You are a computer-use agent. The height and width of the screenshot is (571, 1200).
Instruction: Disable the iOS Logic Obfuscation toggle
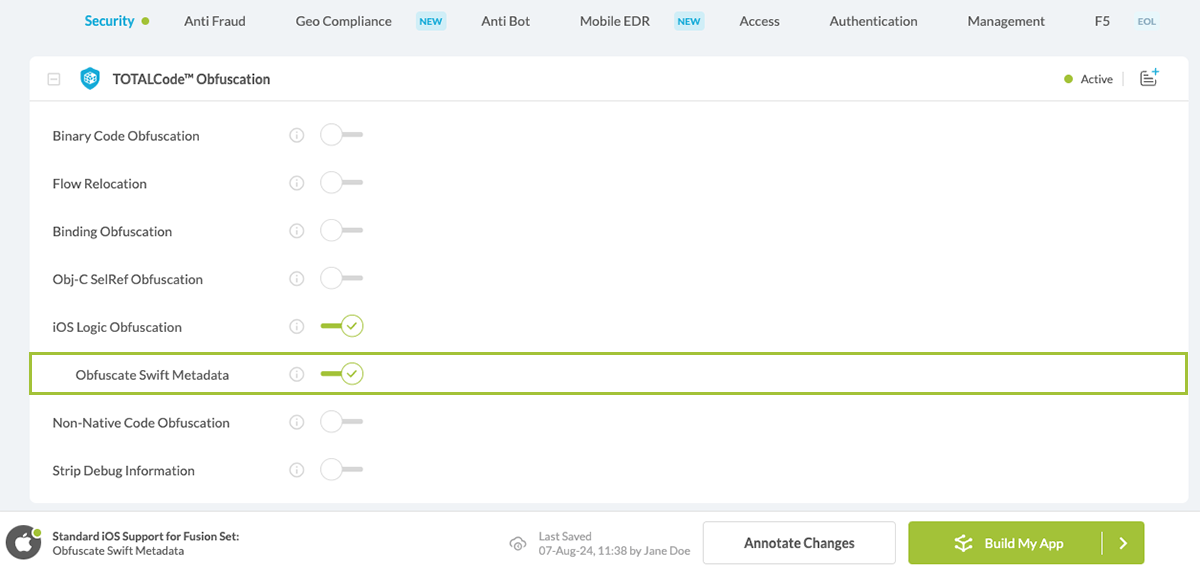pos(341,326)
